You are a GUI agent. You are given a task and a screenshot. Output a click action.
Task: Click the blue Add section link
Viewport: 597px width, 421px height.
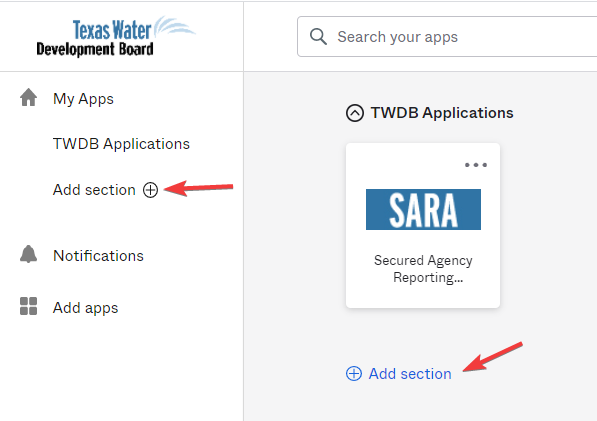[410, 374]
